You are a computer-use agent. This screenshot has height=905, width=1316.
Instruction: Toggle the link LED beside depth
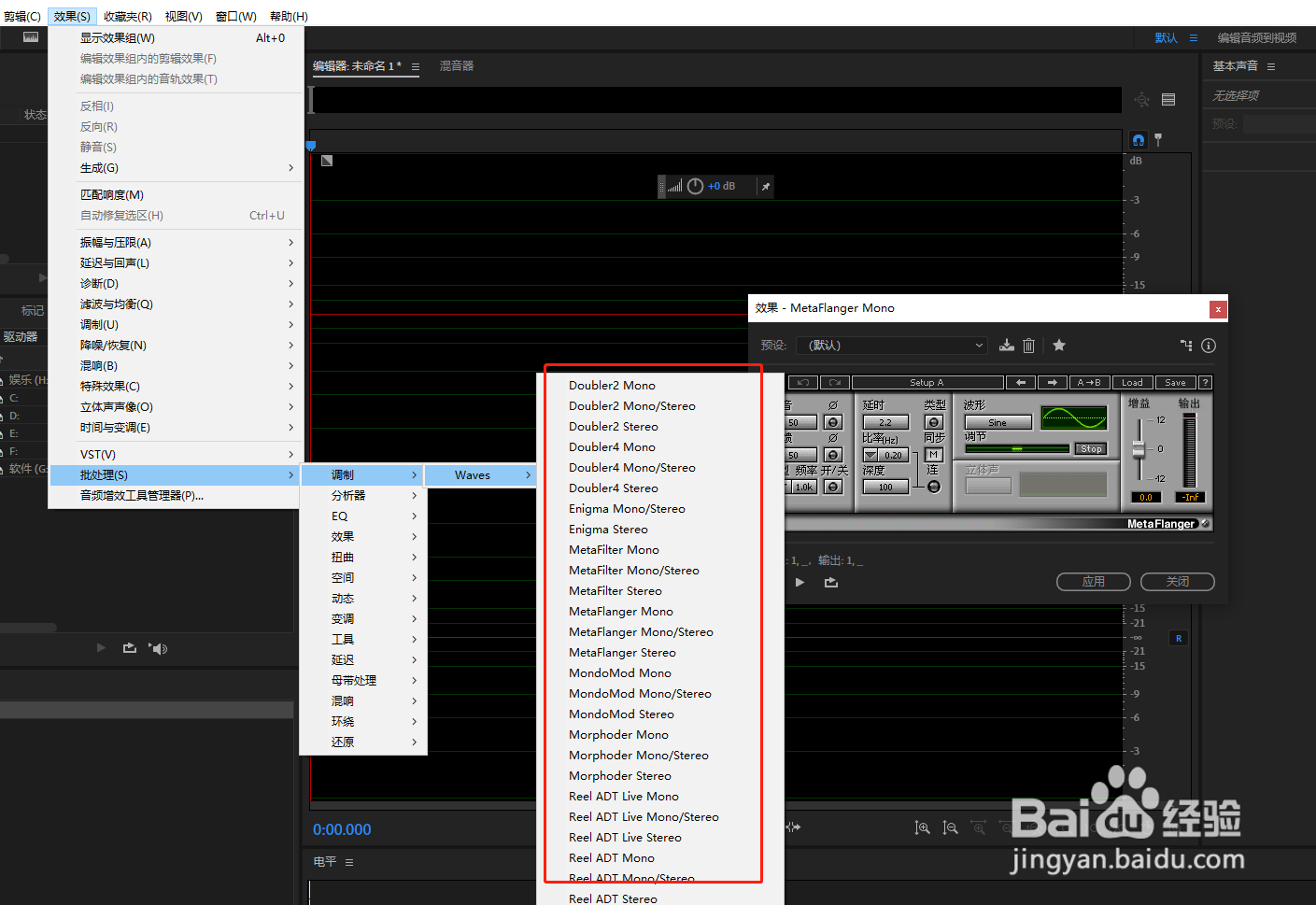point(933,487)
